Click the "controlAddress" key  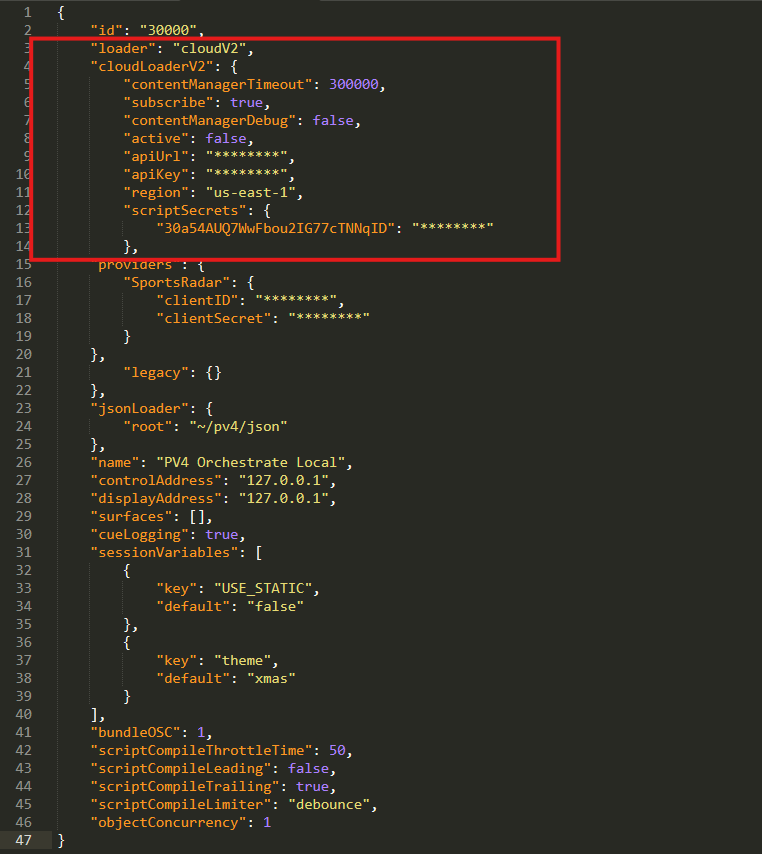click(x=156, y=480)
